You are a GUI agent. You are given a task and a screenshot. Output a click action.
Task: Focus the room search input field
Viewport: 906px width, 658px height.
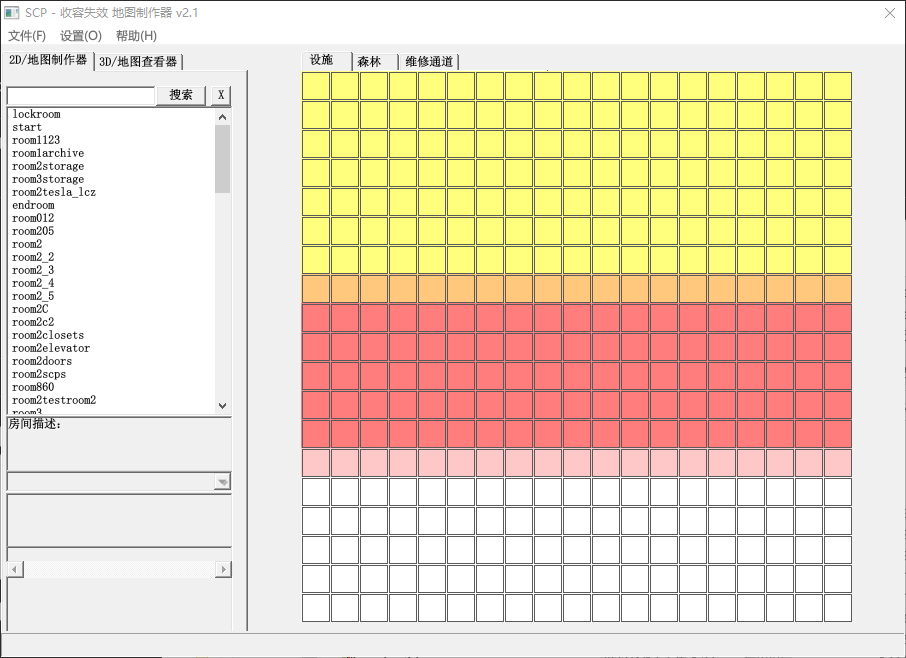81,96
